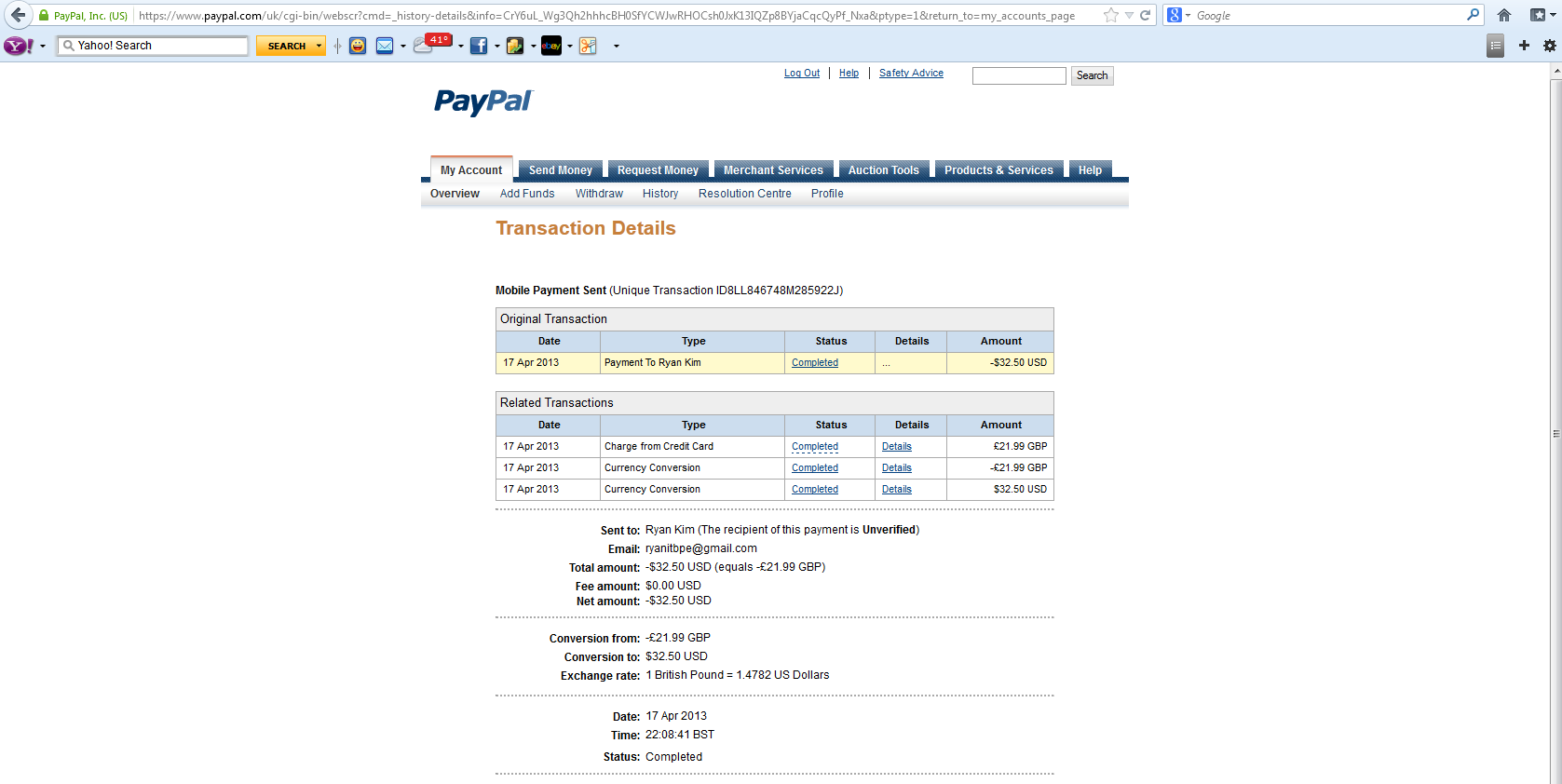
Task: Open the PayPal Help tab
Action: (x=1090, y=169)
